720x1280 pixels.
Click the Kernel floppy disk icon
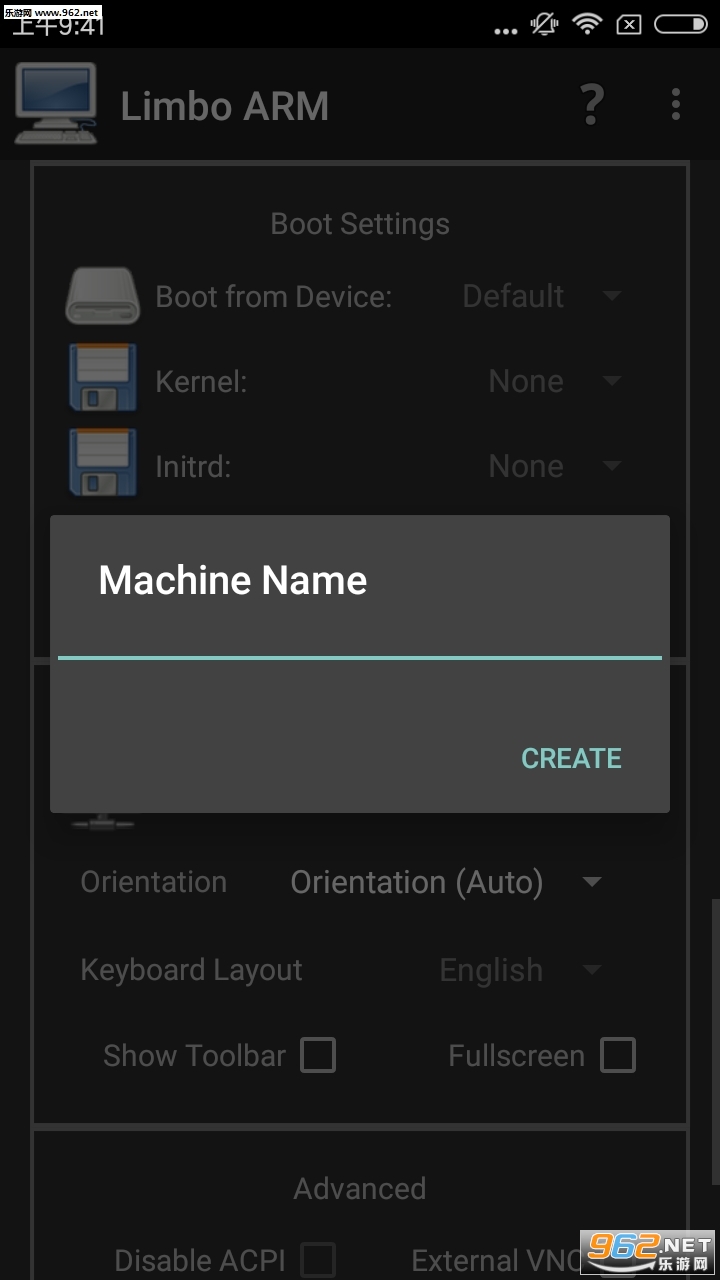[x=103, y=379]
